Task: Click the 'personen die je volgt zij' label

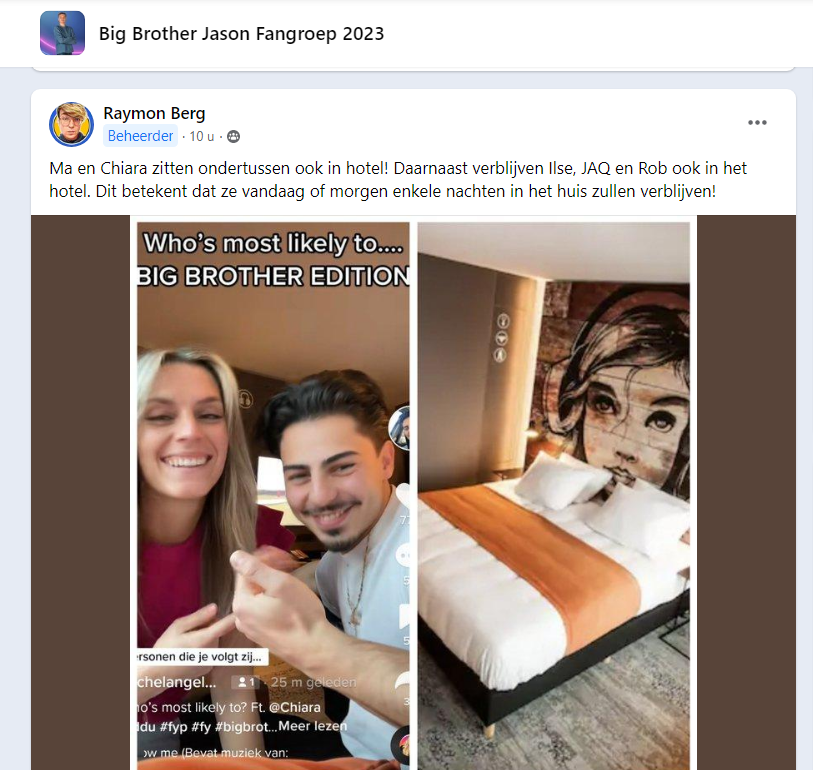Action: 203,656
